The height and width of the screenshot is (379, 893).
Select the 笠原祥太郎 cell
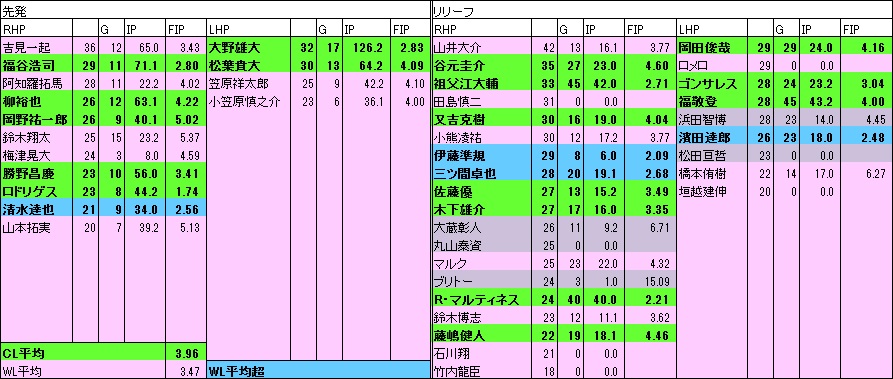tap(248, 83)
